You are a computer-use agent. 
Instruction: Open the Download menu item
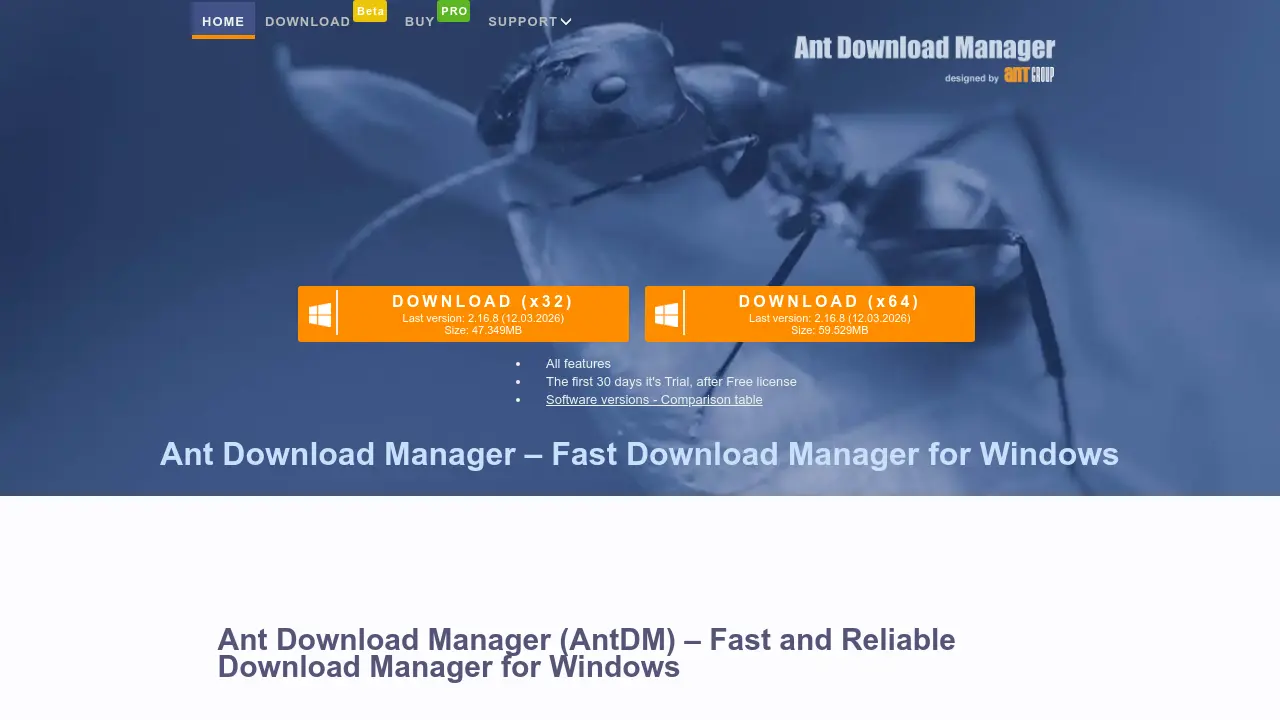click(x=308, y=21)
